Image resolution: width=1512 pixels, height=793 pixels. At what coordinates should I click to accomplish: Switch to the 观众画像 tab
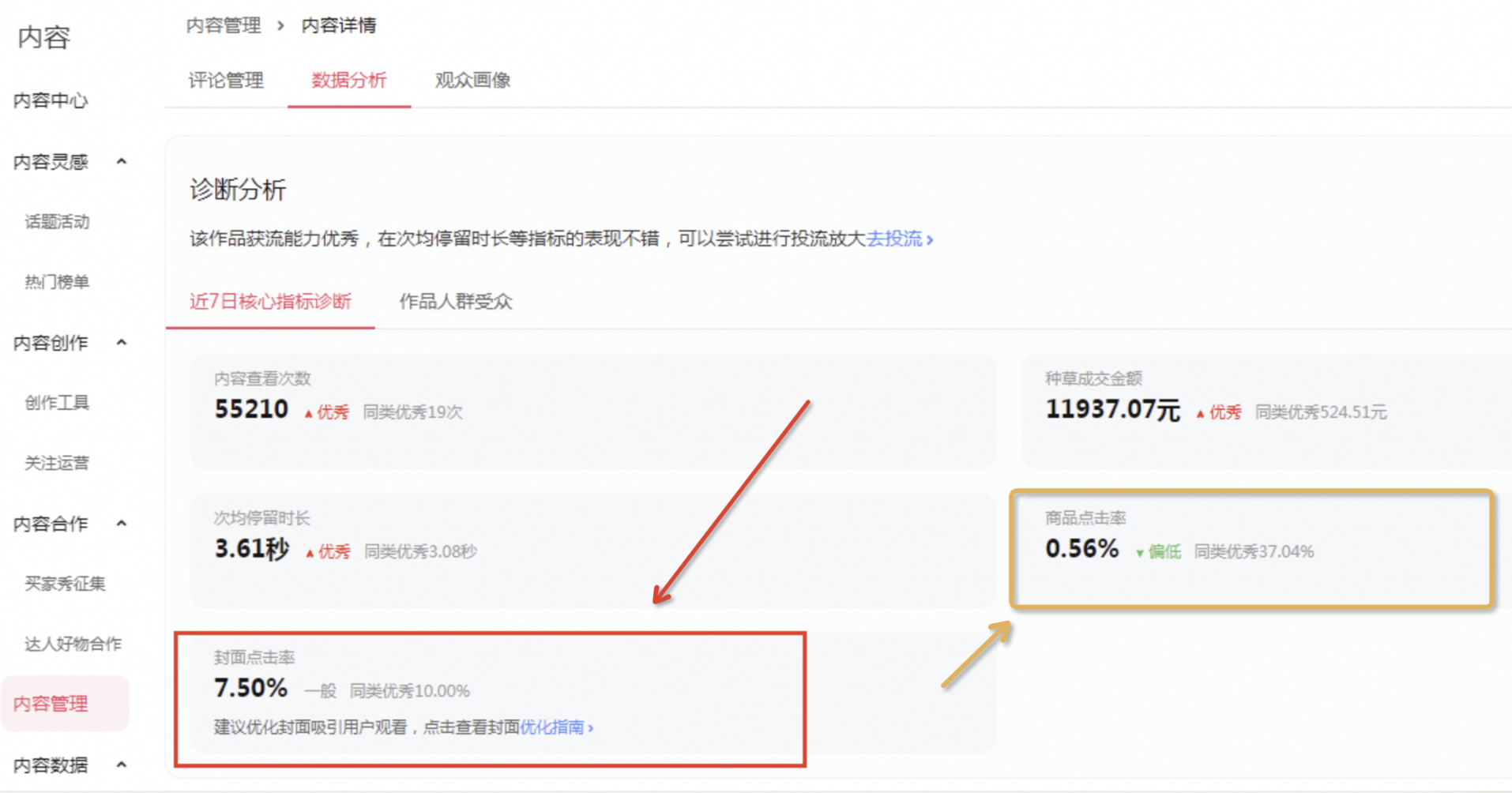(472, 80)
